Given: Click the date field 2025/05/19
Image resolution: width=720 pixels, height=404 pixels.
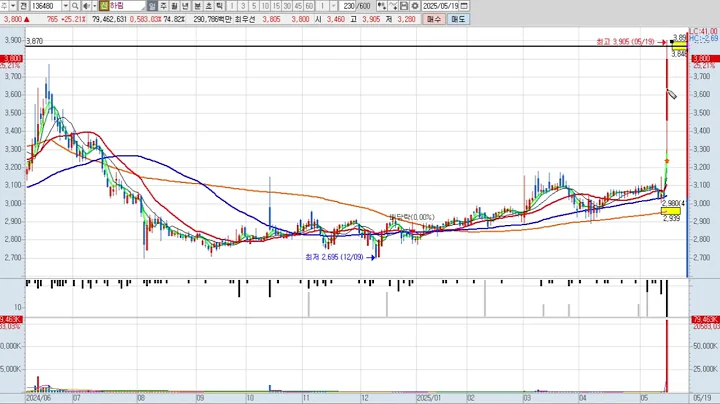Looking at the screenshot, I should 440,6.
